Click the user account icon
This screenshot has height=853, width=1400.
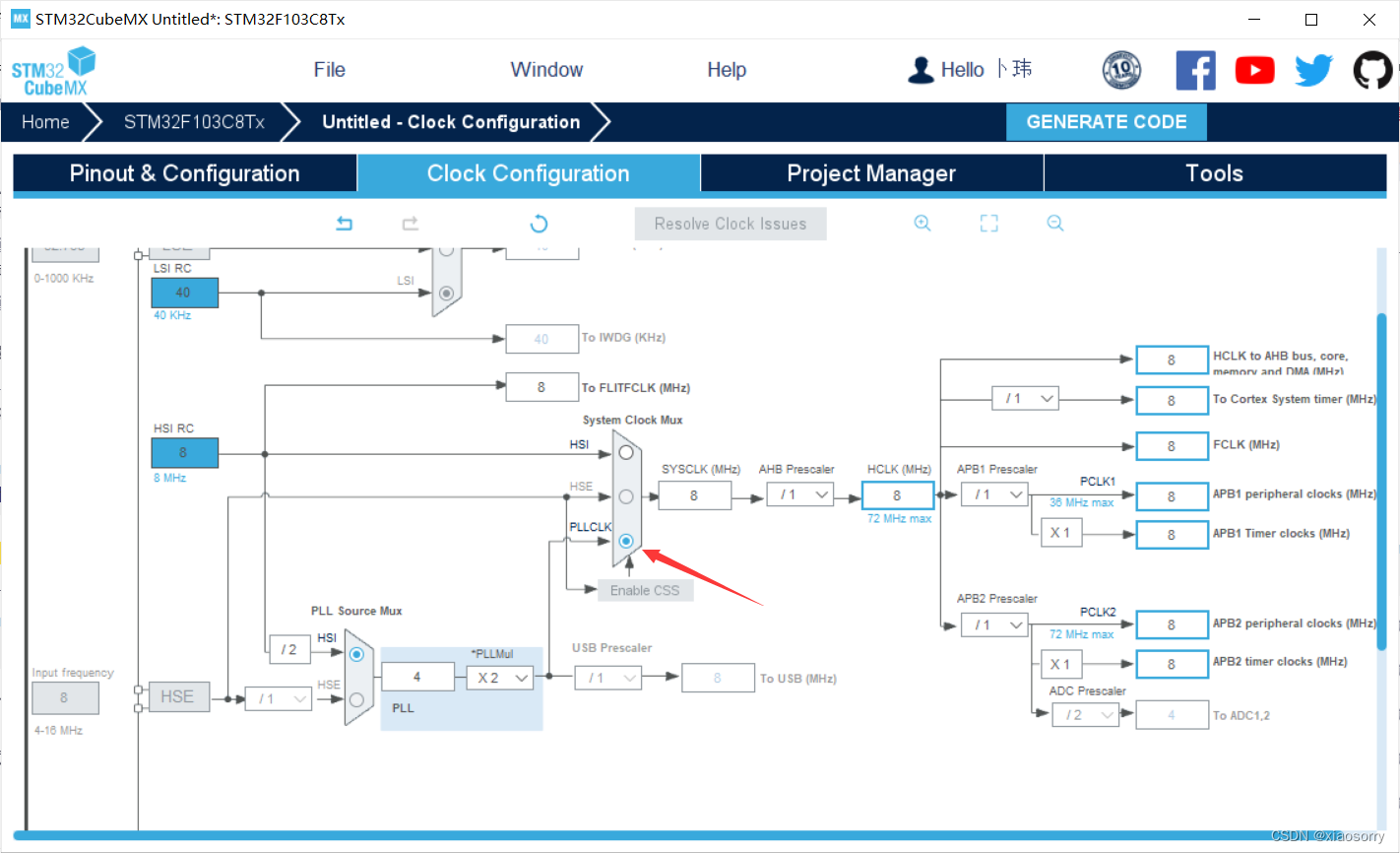point(921,70)
